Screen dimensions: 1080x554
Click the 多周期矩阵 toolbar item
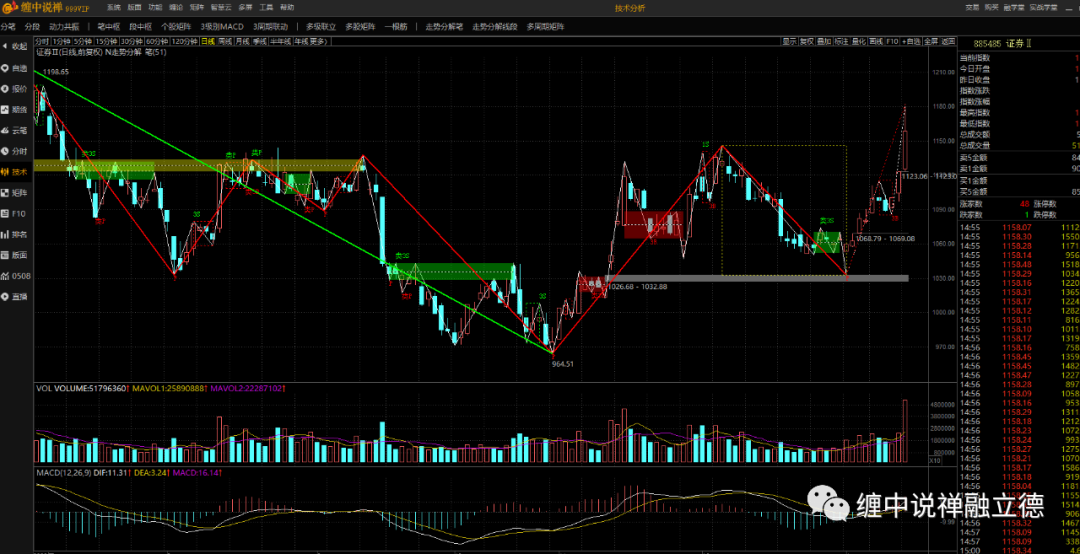[546, 26]
